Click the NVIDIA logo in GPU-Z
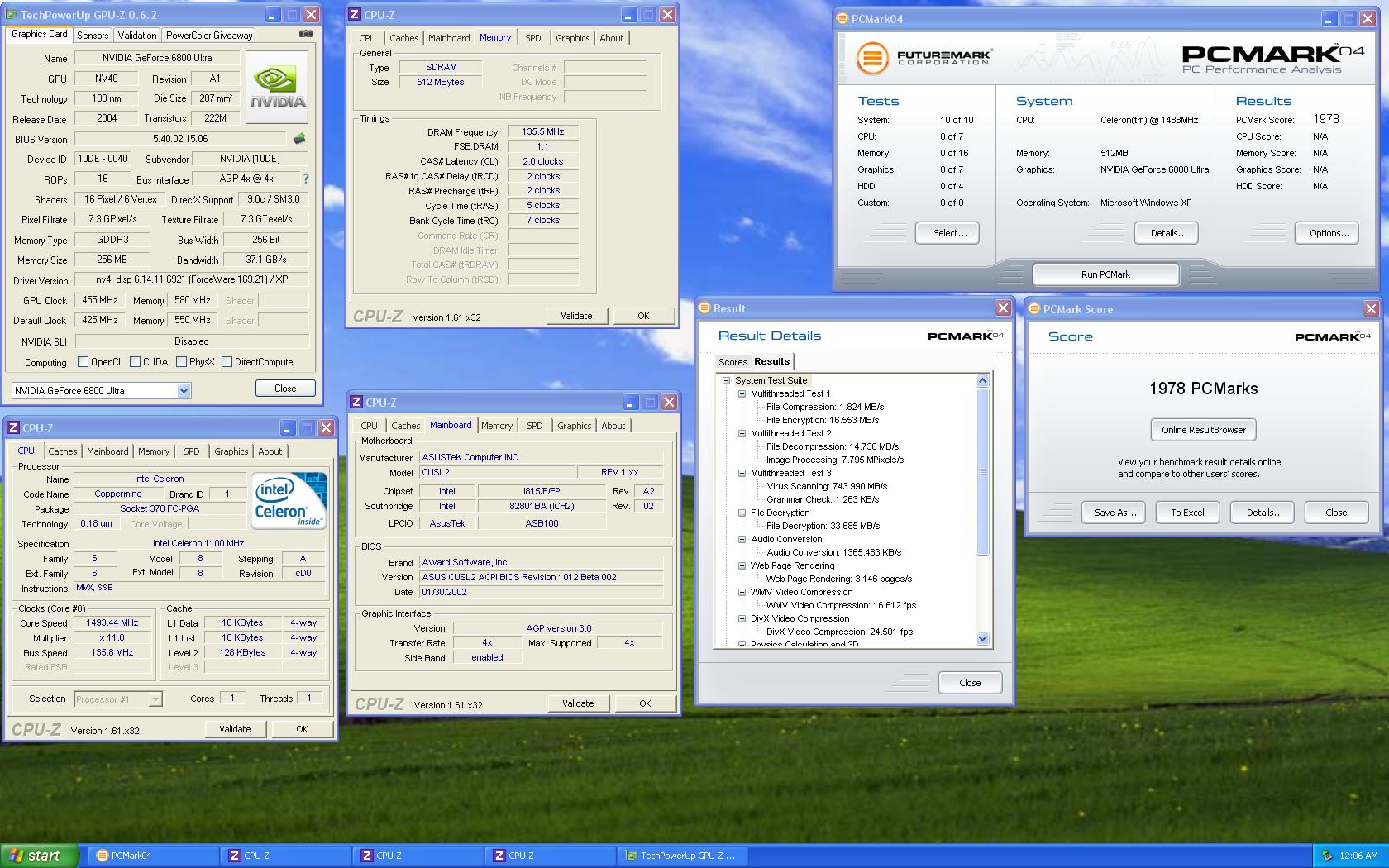Image resolution: width=1389 pixels, height=868 pixels. [277, 88]
